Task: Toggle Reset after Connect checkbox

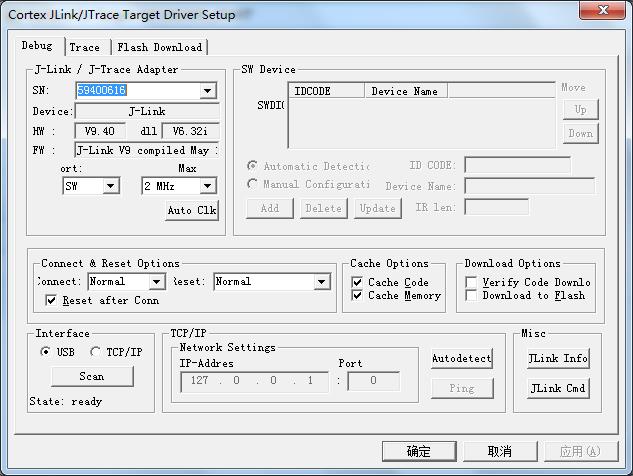Action: [x=51, y=300]
